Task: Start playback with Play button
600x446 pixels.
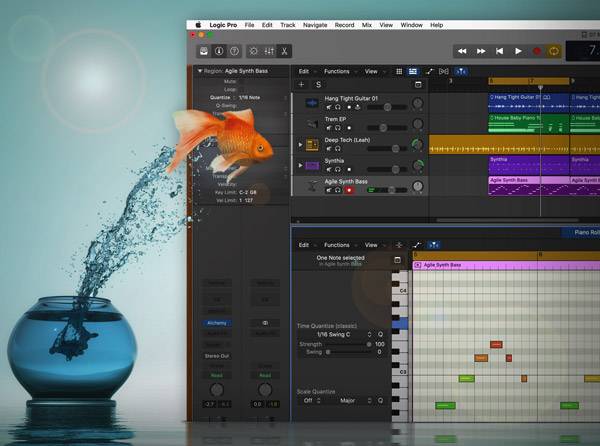Action: click(x=518, y=51)
